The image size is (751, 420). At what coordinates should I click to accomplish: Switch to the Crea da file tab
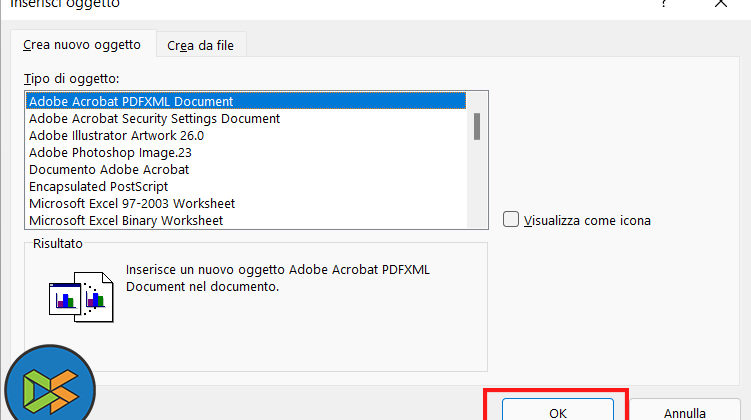tap(200, 45)
